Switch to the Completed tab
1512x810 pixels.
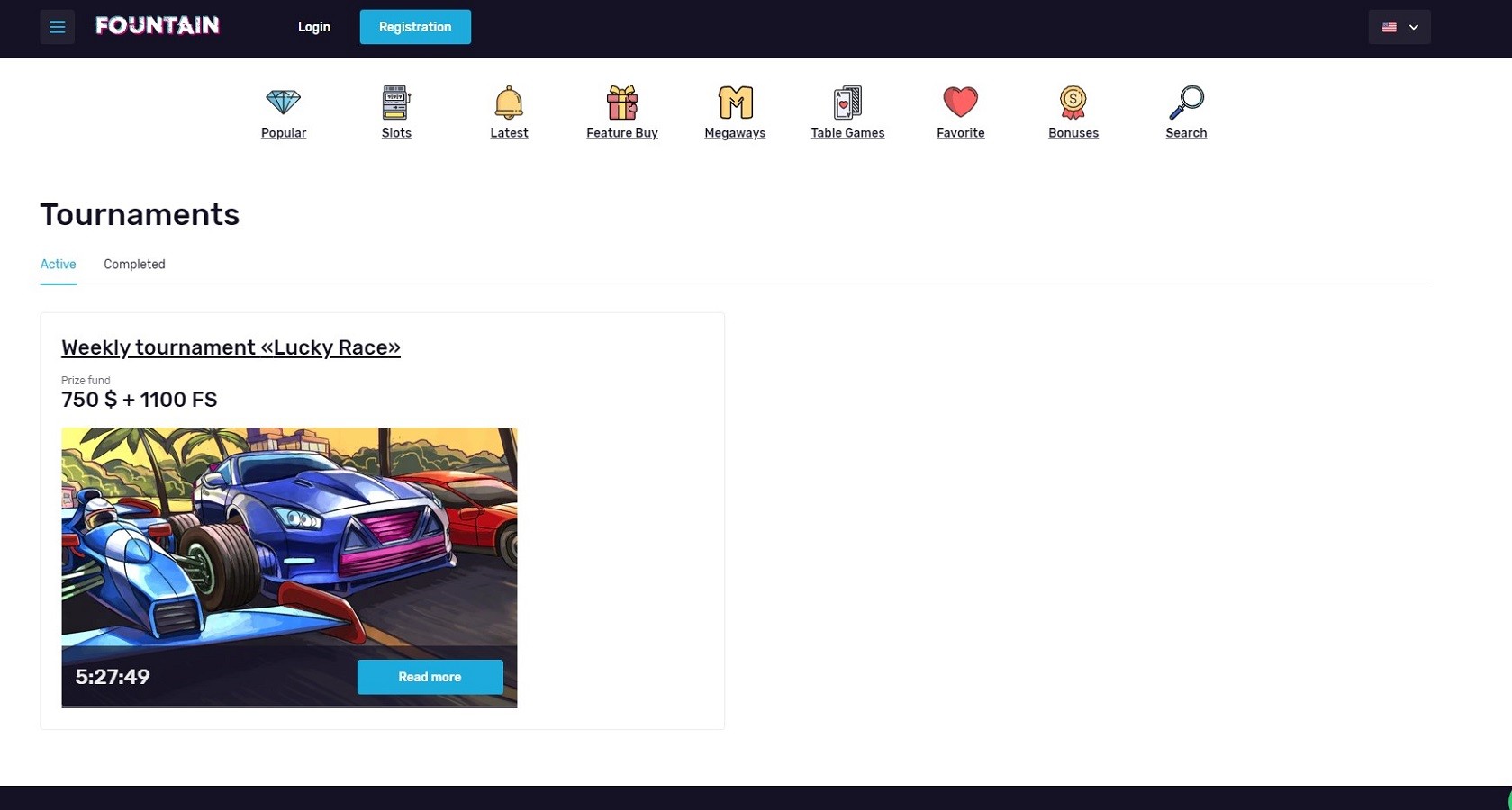click(134, 265)
